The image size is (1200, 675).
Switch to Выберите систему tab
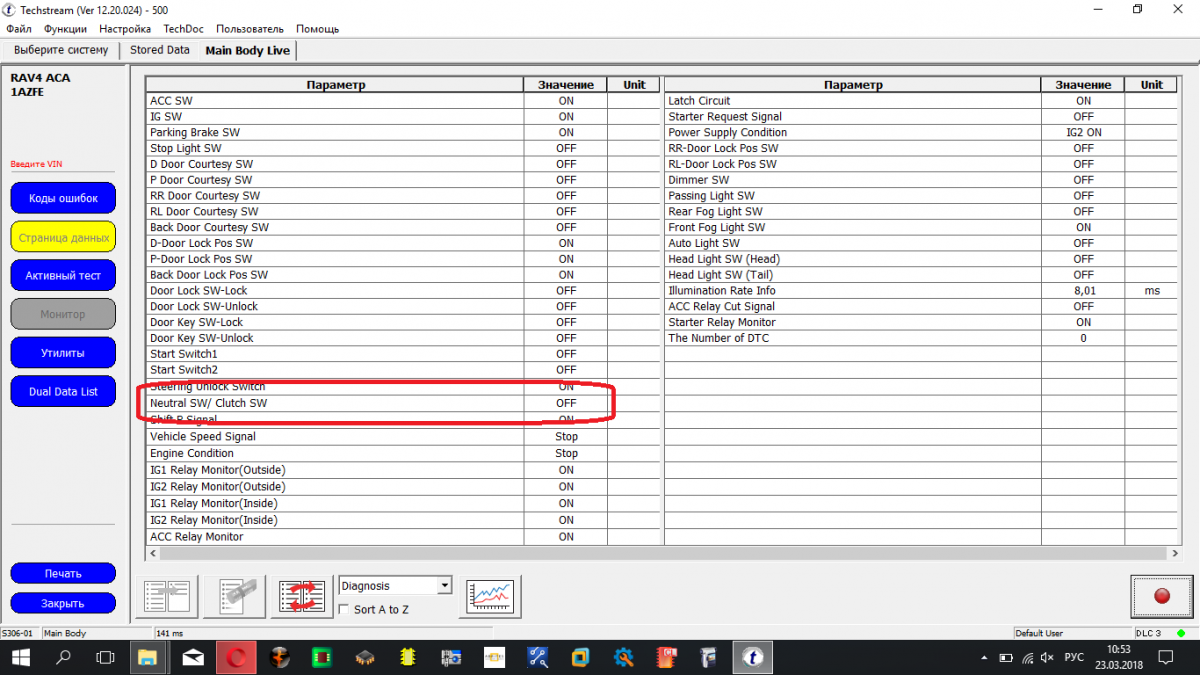click(61, 50)
